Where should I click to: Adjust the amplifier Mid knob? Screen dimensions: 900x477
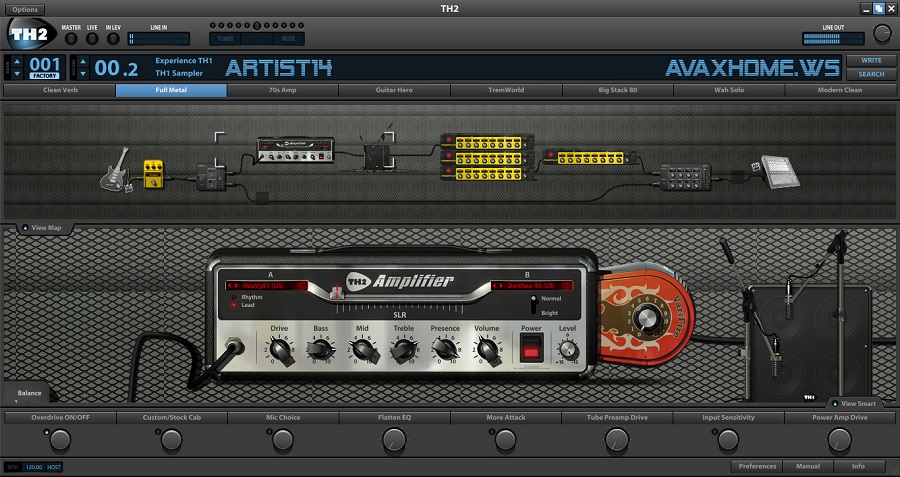(363, 350)
